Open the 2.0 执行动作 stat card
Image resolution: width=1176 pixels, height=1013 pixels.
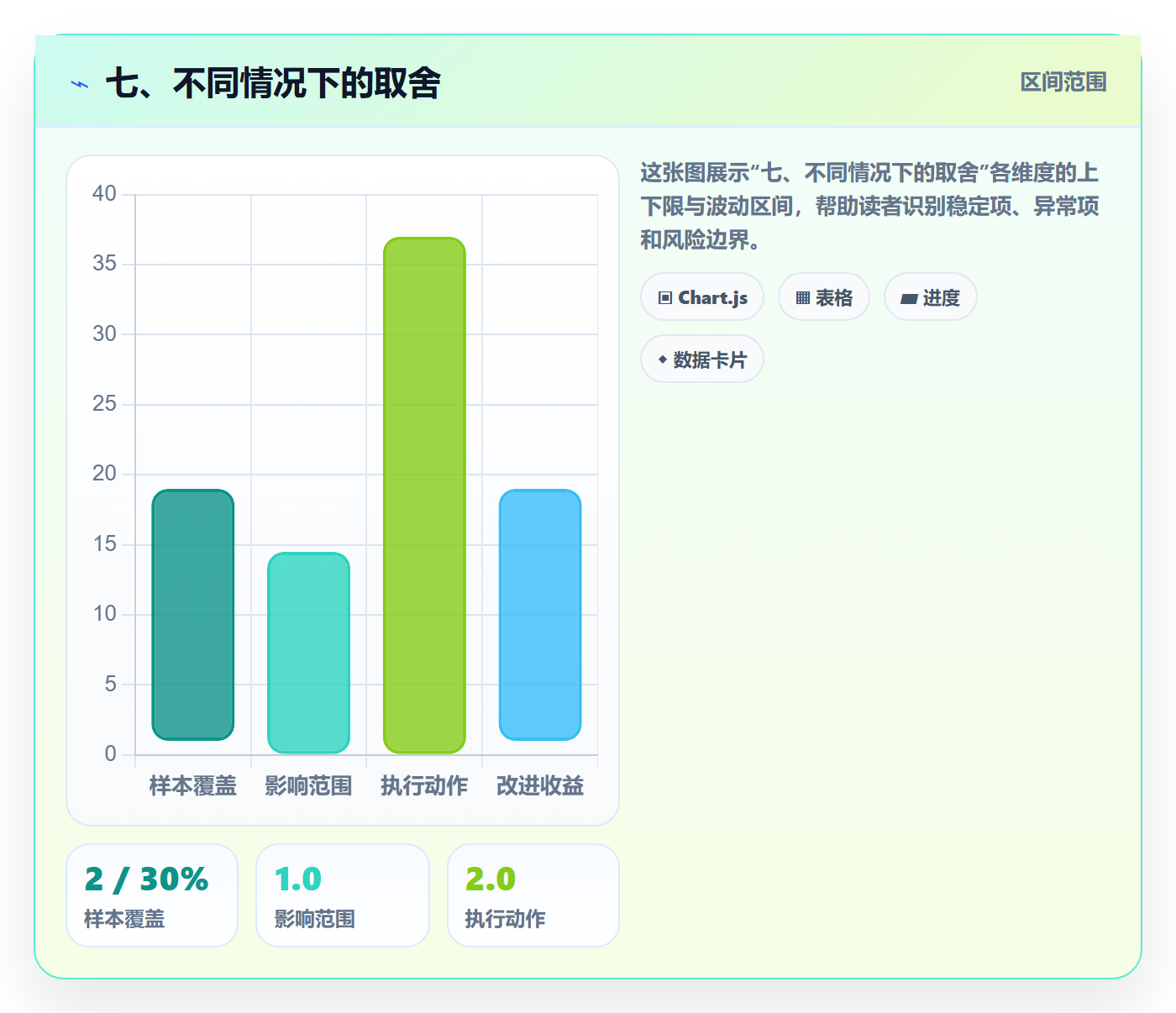533,895
